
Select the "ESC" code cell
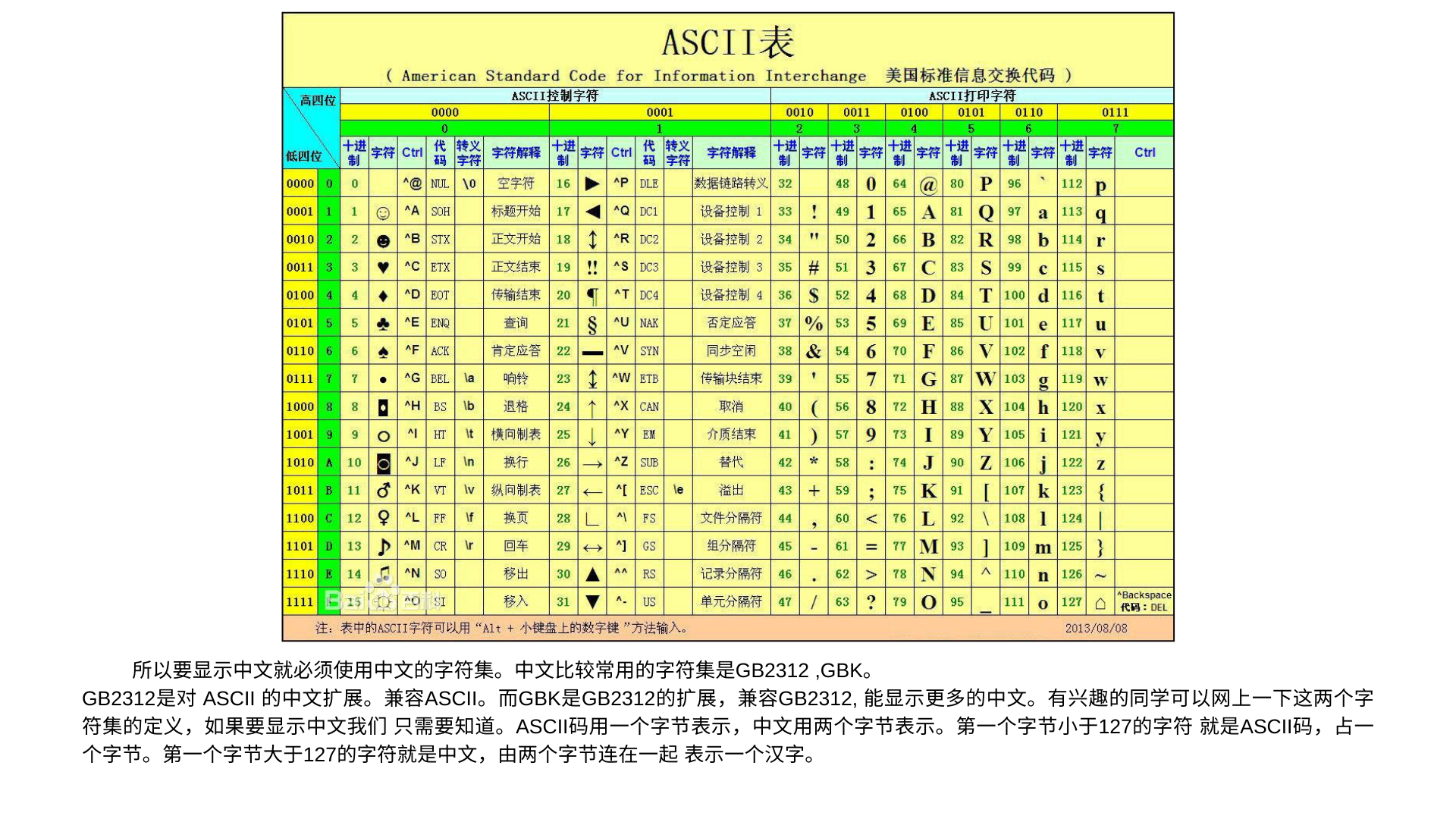click(x=649, y=491)
